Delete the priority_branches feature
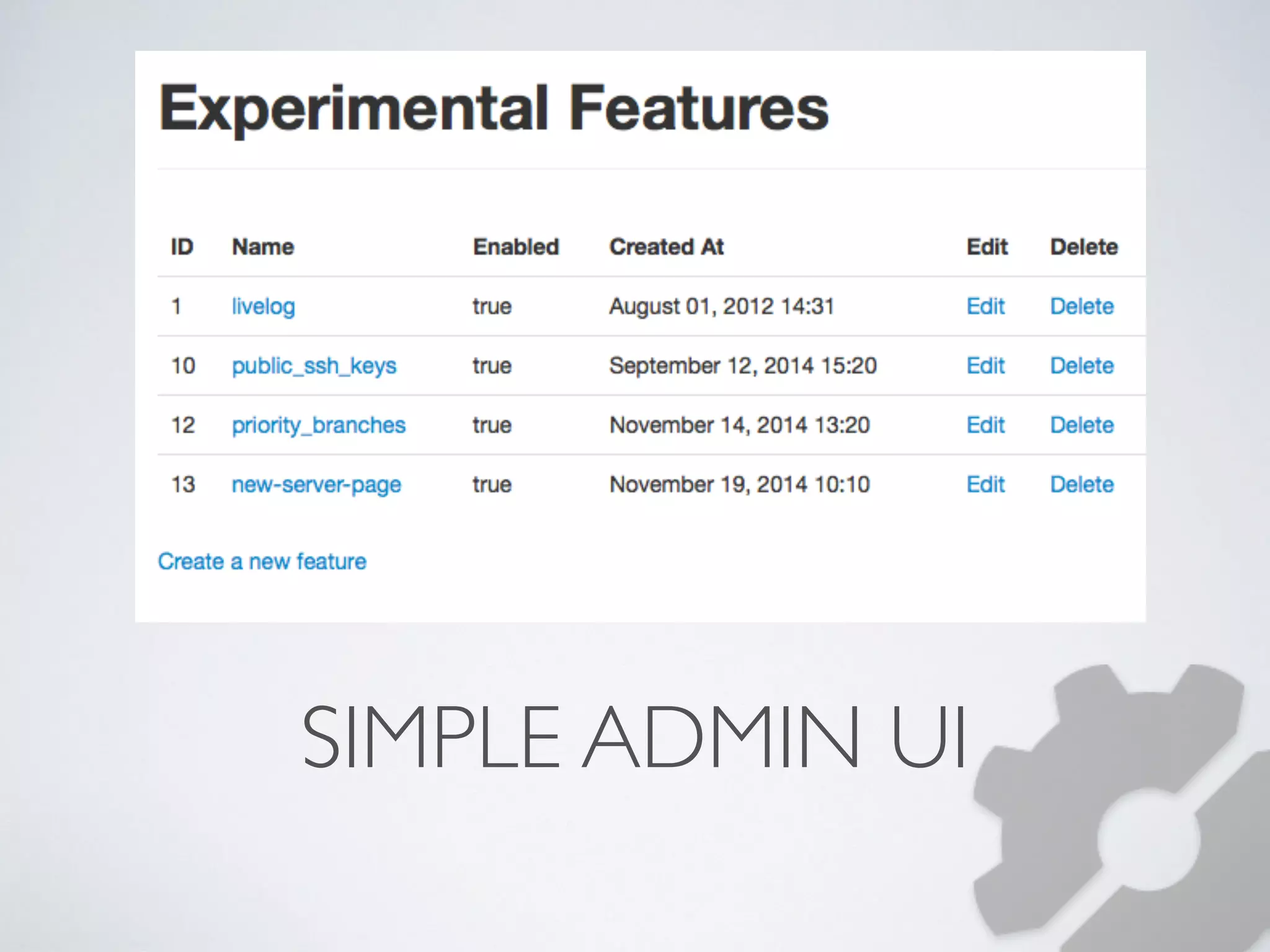 [1082, 425]
